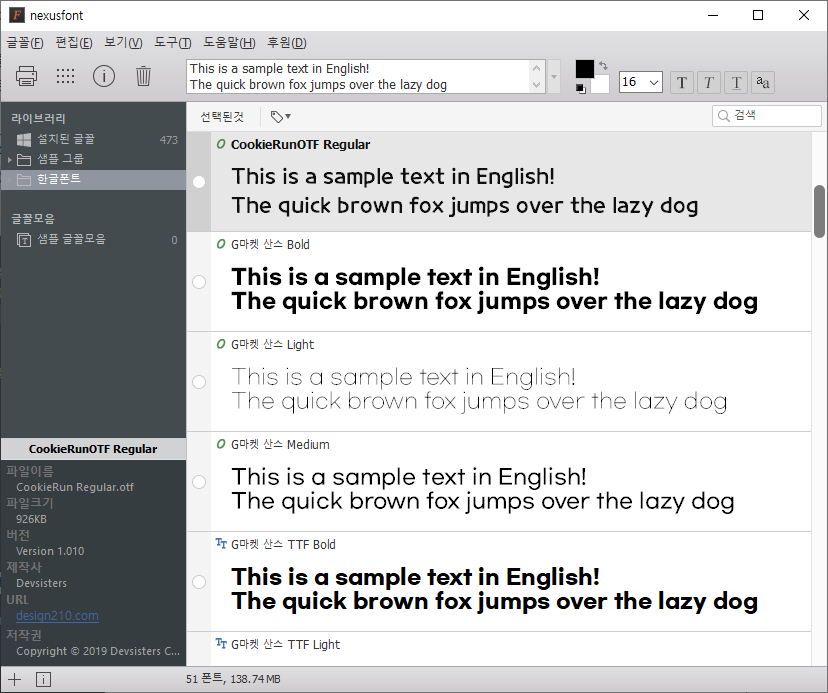Click the 검색 search input field
This screenshot has width=828, height=693.
[x=767, y=116]
